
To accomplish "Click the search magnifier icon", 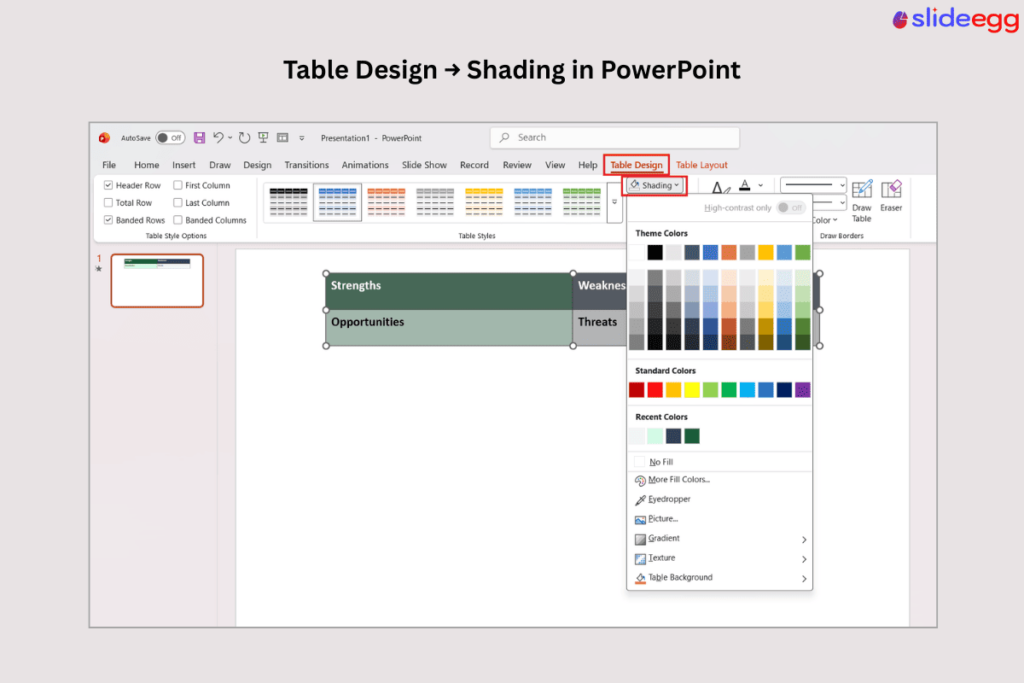I will 504,138.
